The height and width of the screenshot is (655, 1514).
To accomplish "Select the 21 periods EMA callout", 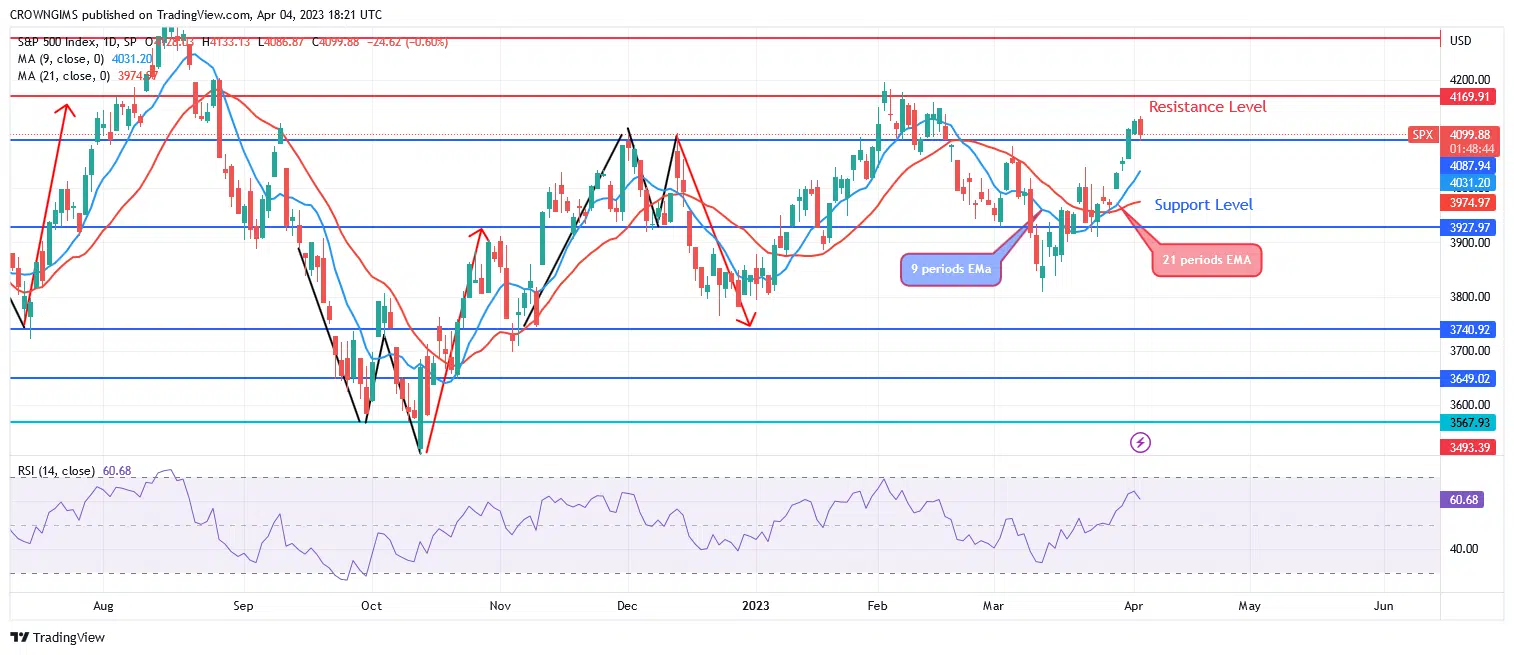I will click(1207, 261).
